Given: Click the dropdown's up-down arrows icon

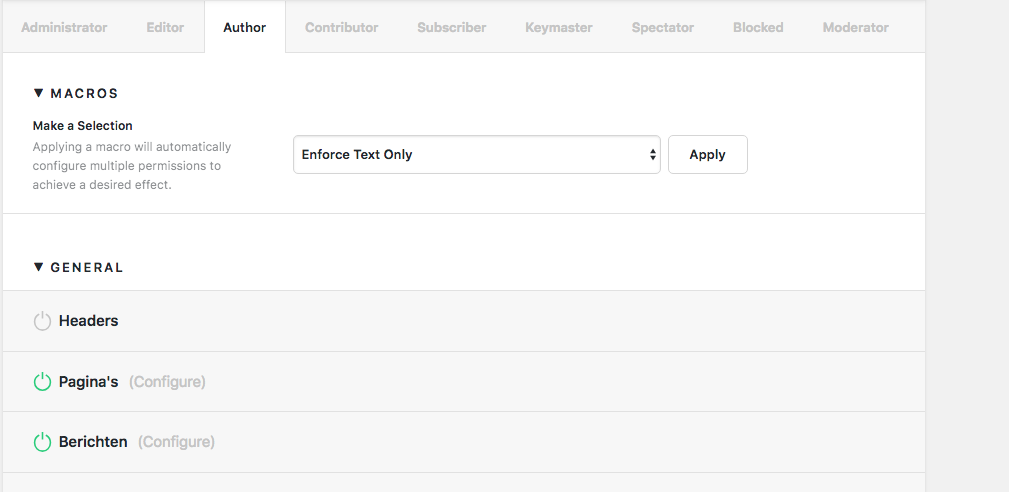Looking at the screenshot, I should coord(653,154).
